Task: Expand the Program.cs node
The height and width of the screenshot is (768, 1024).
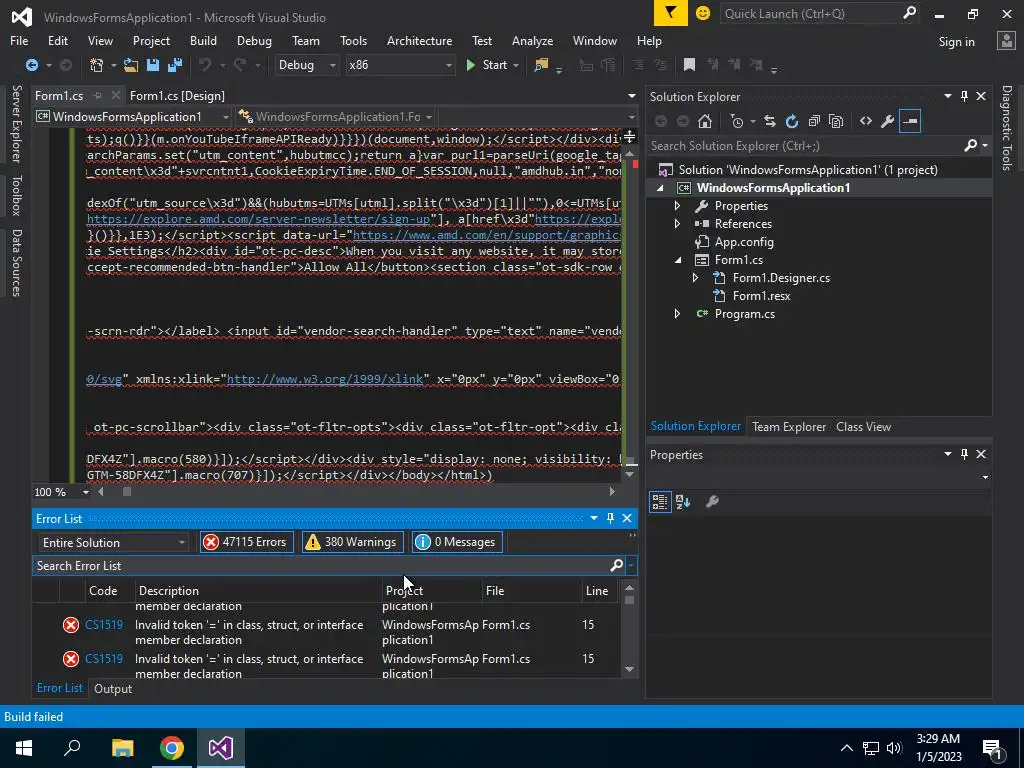Action: tap(677, 314)
